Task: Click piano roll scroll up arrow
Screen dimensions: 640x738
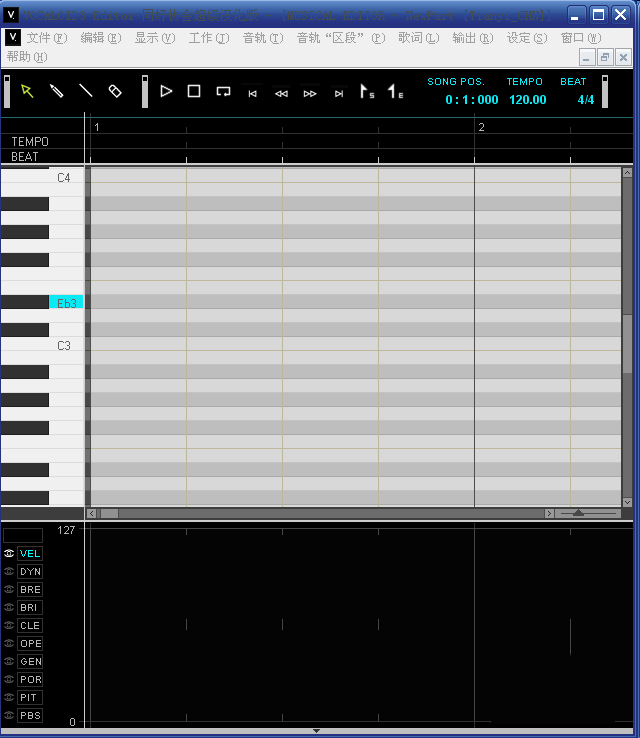Action: pyautogui.click(x=627, y=173)
